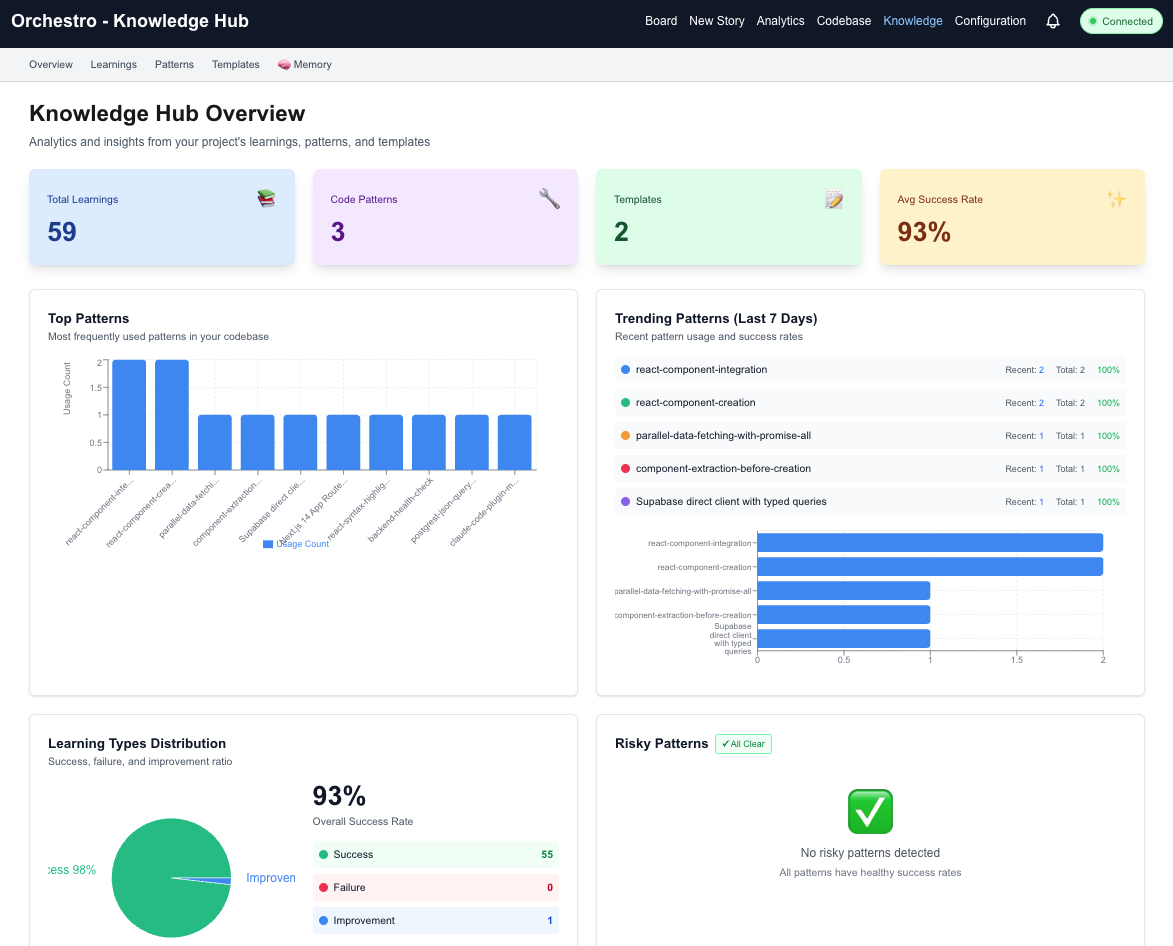Click the blue Improvement dot in the legend

coord(323,920)
